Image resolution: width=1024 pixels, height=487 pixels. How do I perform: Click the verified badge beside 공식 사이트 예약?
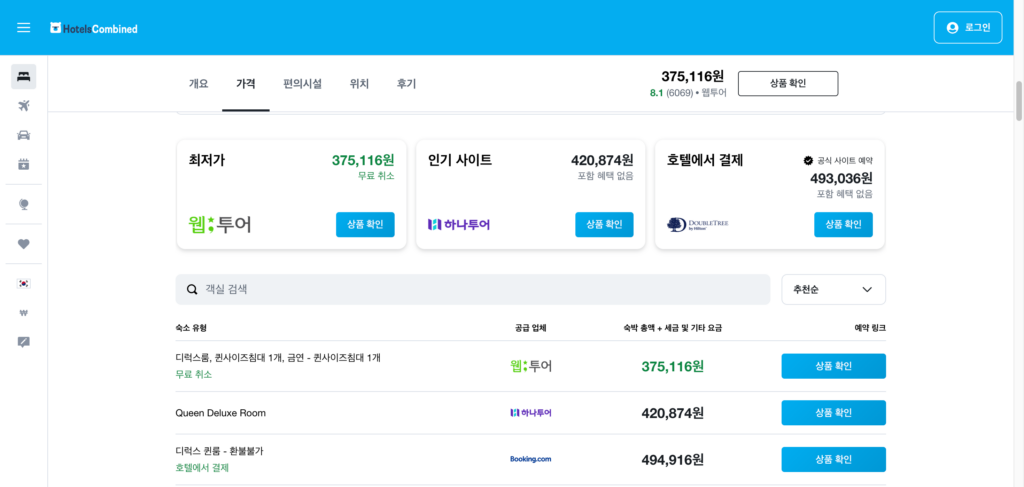coord(808,160)
